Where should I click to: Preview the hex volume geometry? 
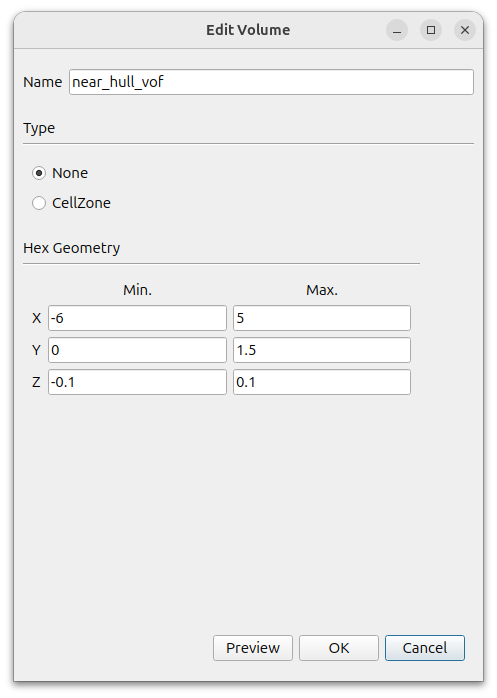point(253,648)
